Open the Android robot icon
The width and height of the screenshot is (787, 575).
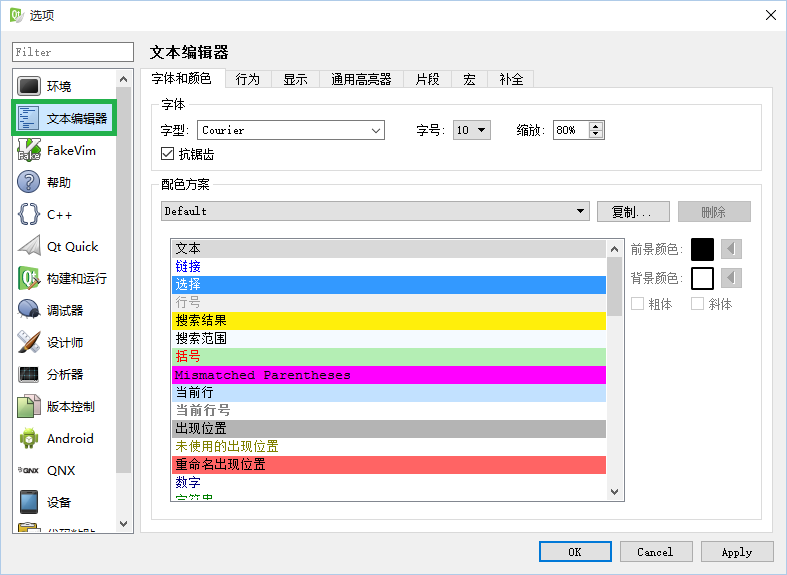coord(29,439)
